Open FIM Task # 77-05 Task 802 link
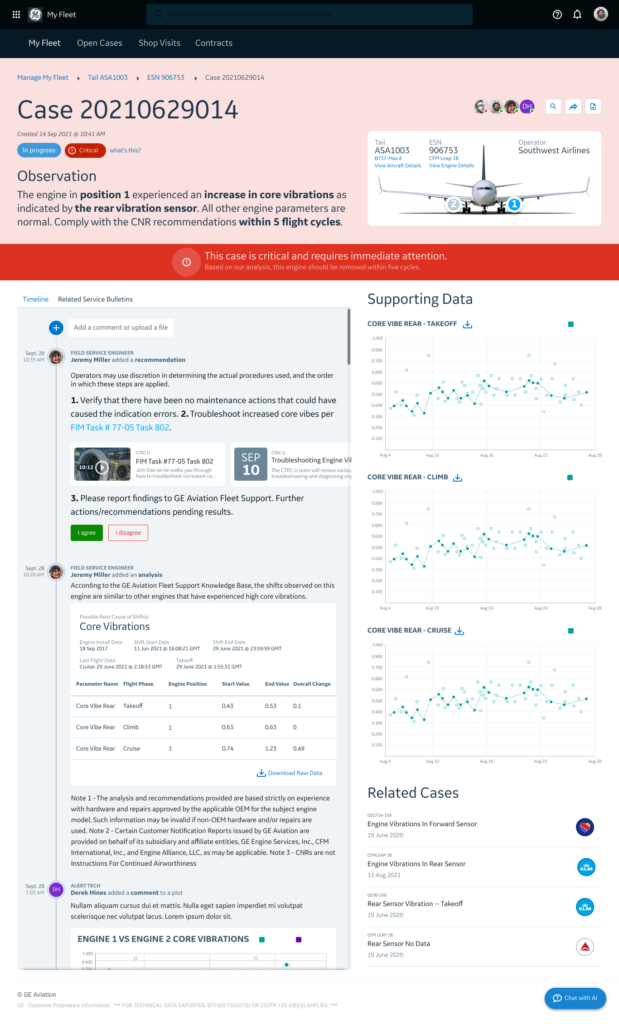The height and width of the screenshot is (1024, 619). 121,427
